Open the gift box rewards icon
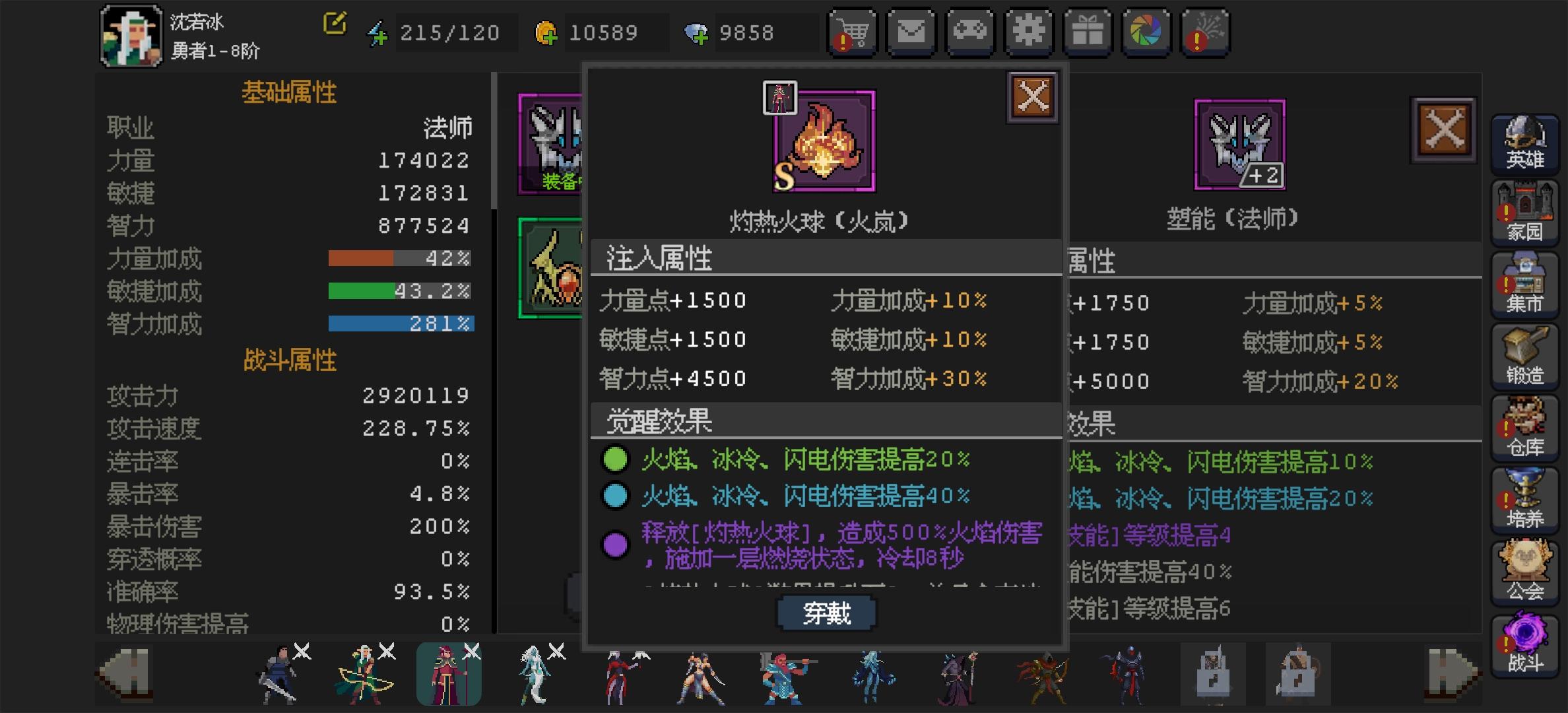Viewport: 1568px width, 713px height. pyautogui.click(x=1087, y=32)
